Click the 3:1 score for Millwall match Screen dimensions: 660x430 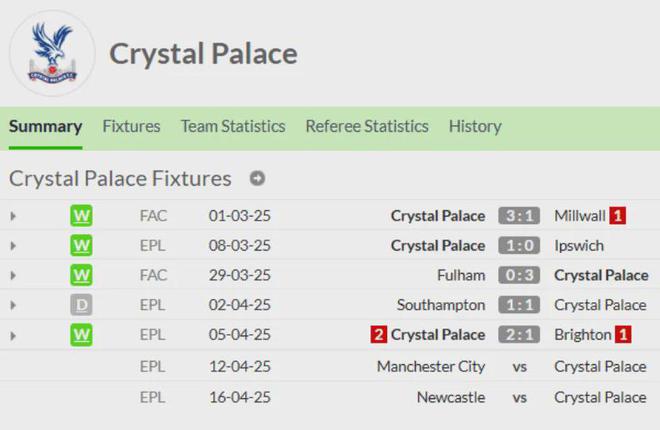[x=519, y=216]
